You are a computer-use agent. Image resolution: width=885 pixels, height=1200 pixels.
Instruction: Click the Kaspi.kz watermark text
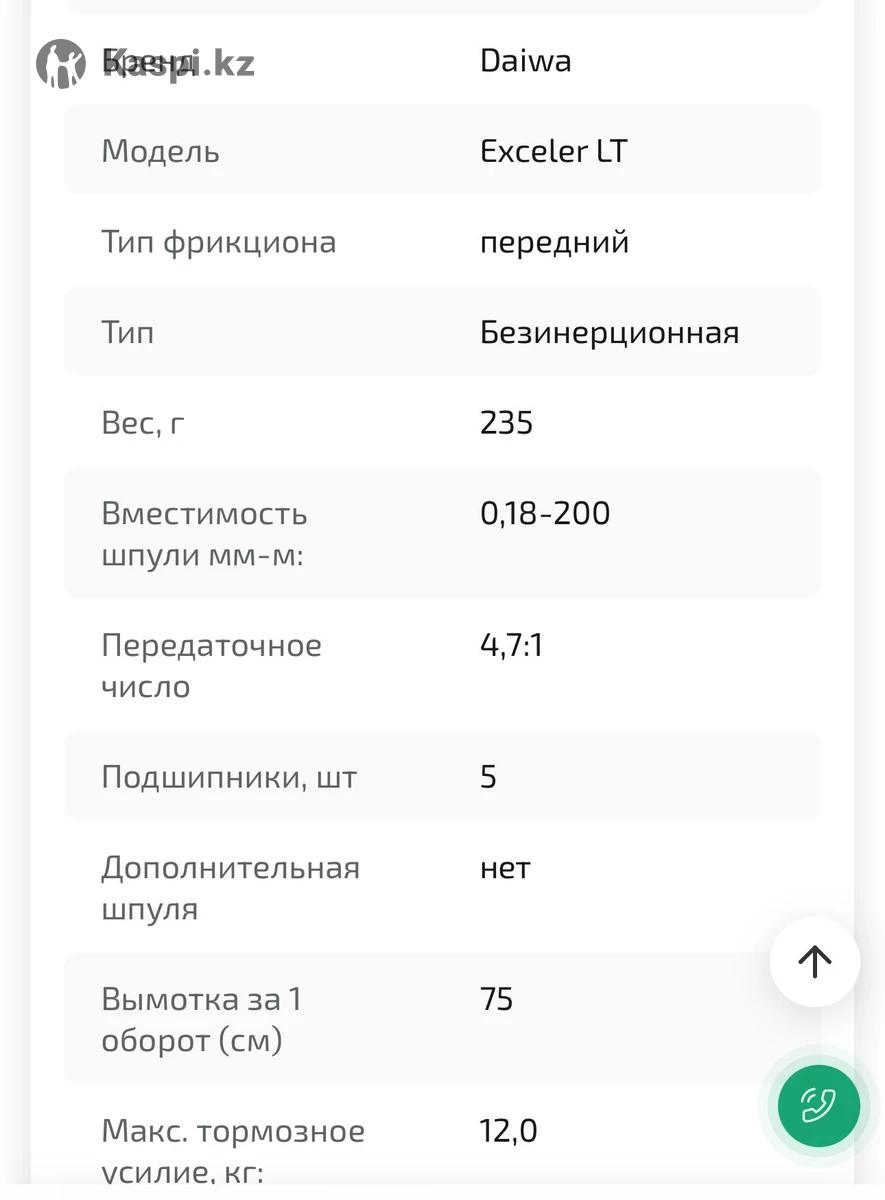point(180,63)
